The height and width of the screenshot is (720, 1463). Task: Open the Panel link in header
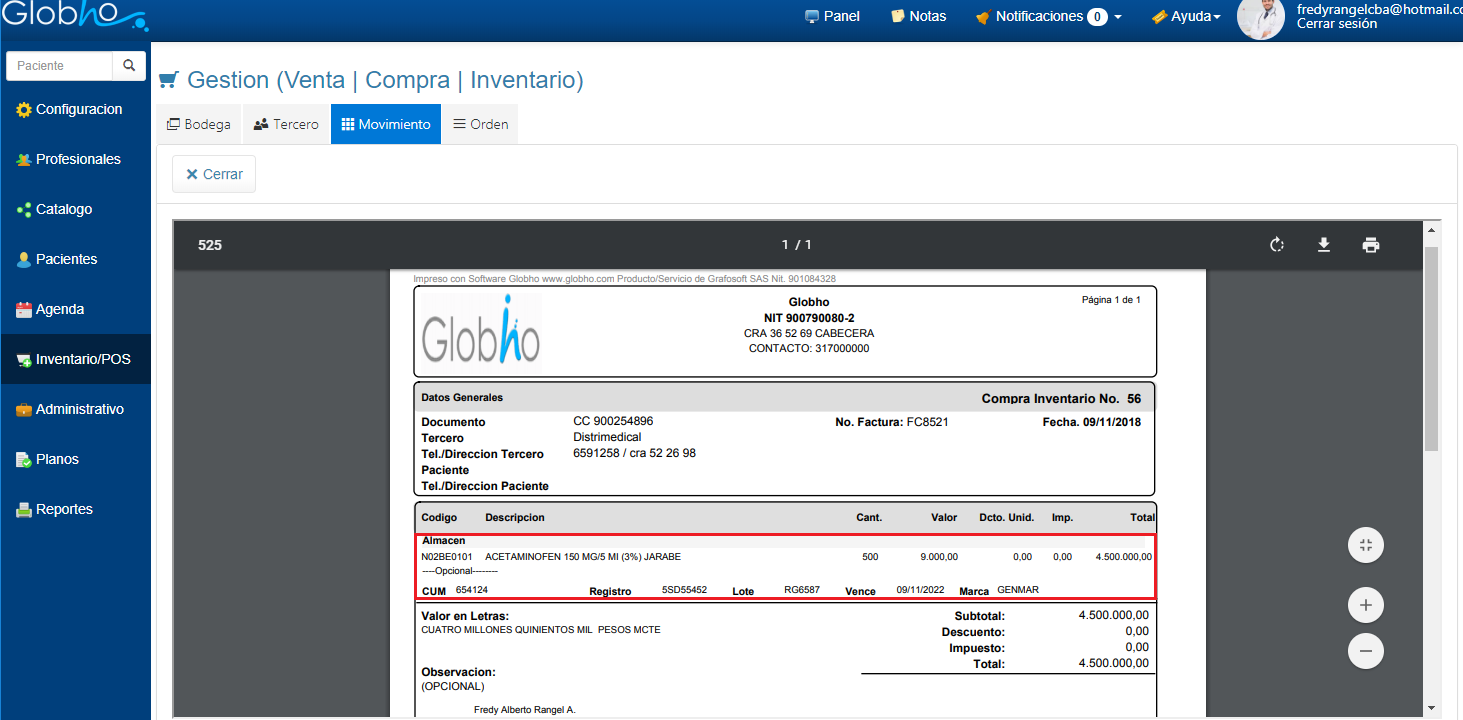pos(832,16)
